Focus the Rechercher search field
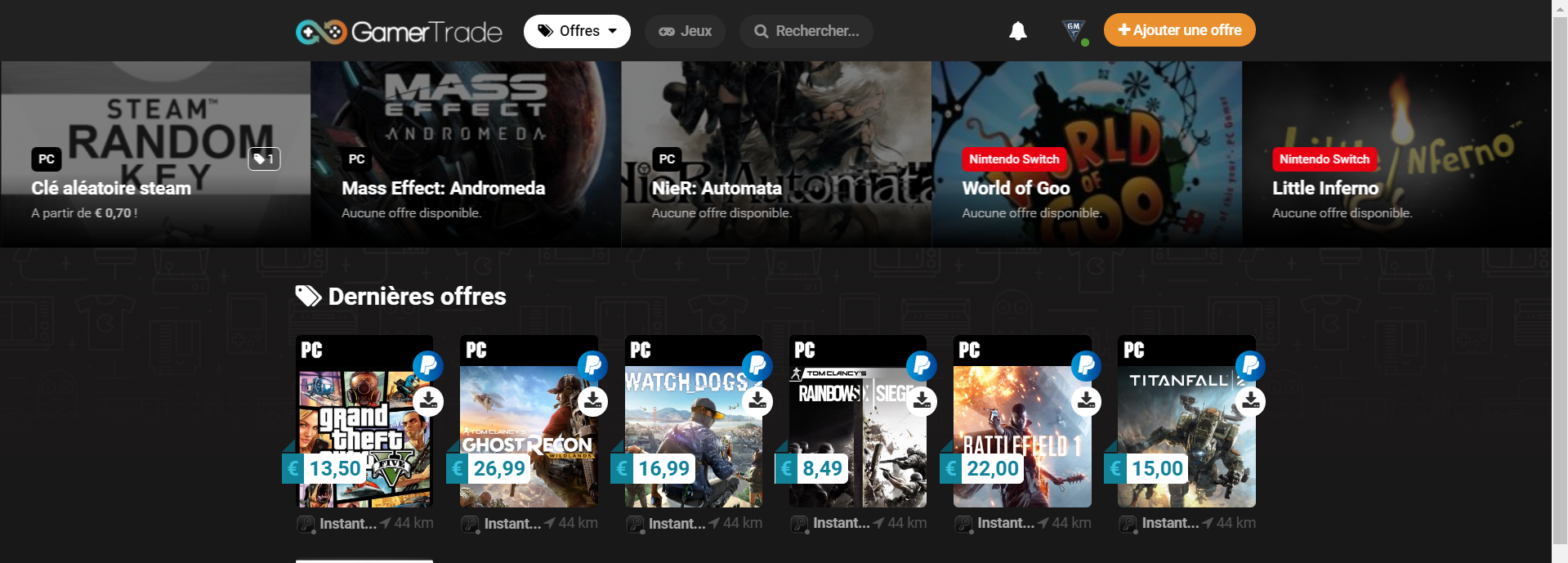Screen dimensions: 1568x563 pyautogui.click(x=806, y=31)
